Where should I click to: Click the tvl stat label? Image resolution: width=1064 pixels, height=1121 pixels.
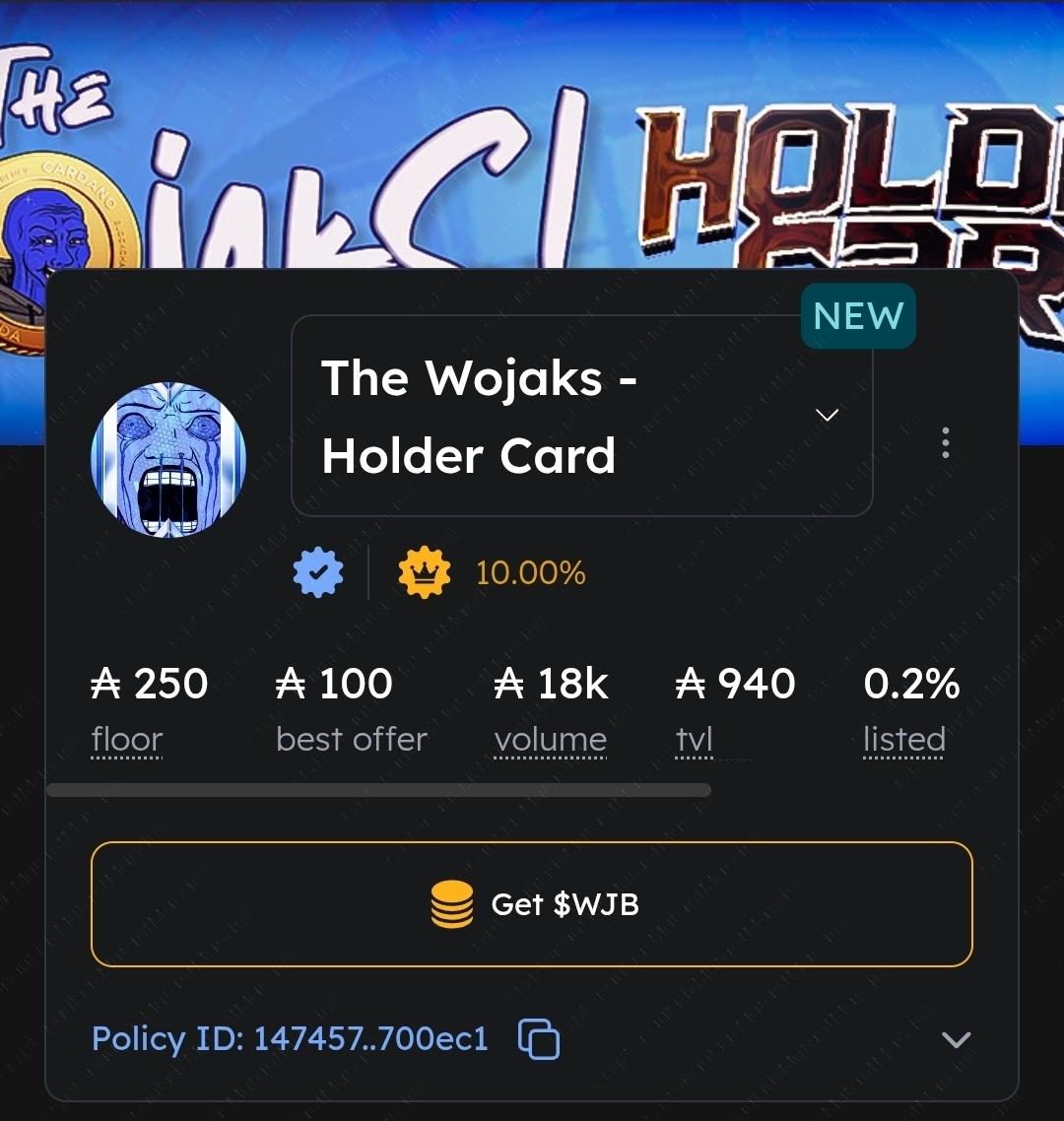(695, 739)
